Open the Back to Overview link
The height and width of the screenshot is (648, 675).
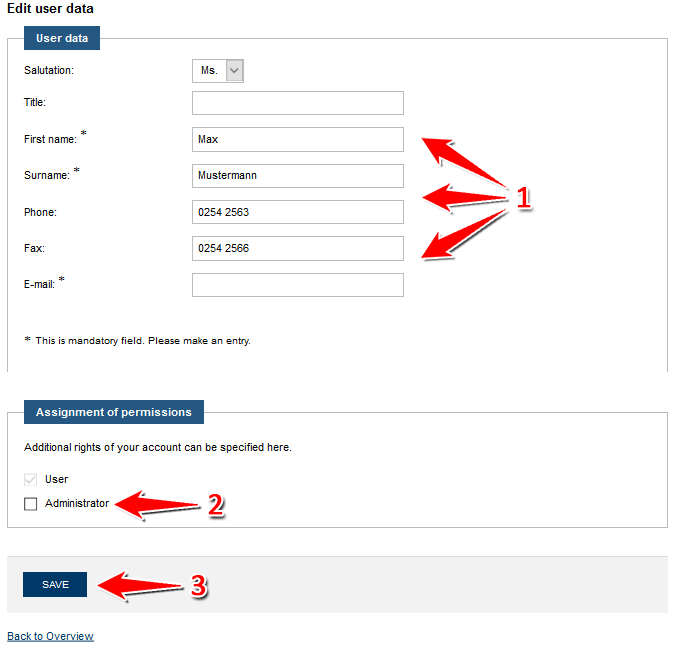[x=50, y=636]
